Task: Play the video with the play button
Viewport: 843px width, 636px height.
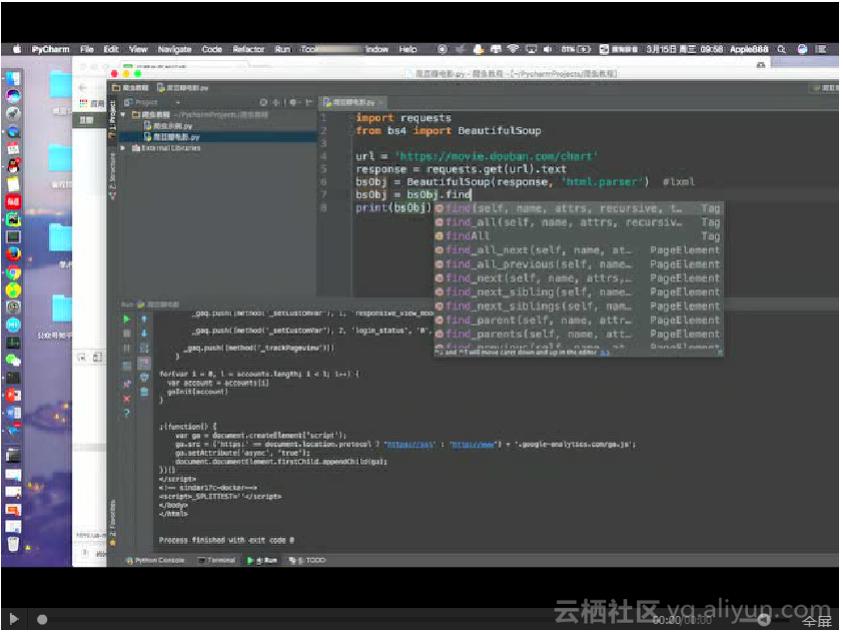Action: coord(14,621)
